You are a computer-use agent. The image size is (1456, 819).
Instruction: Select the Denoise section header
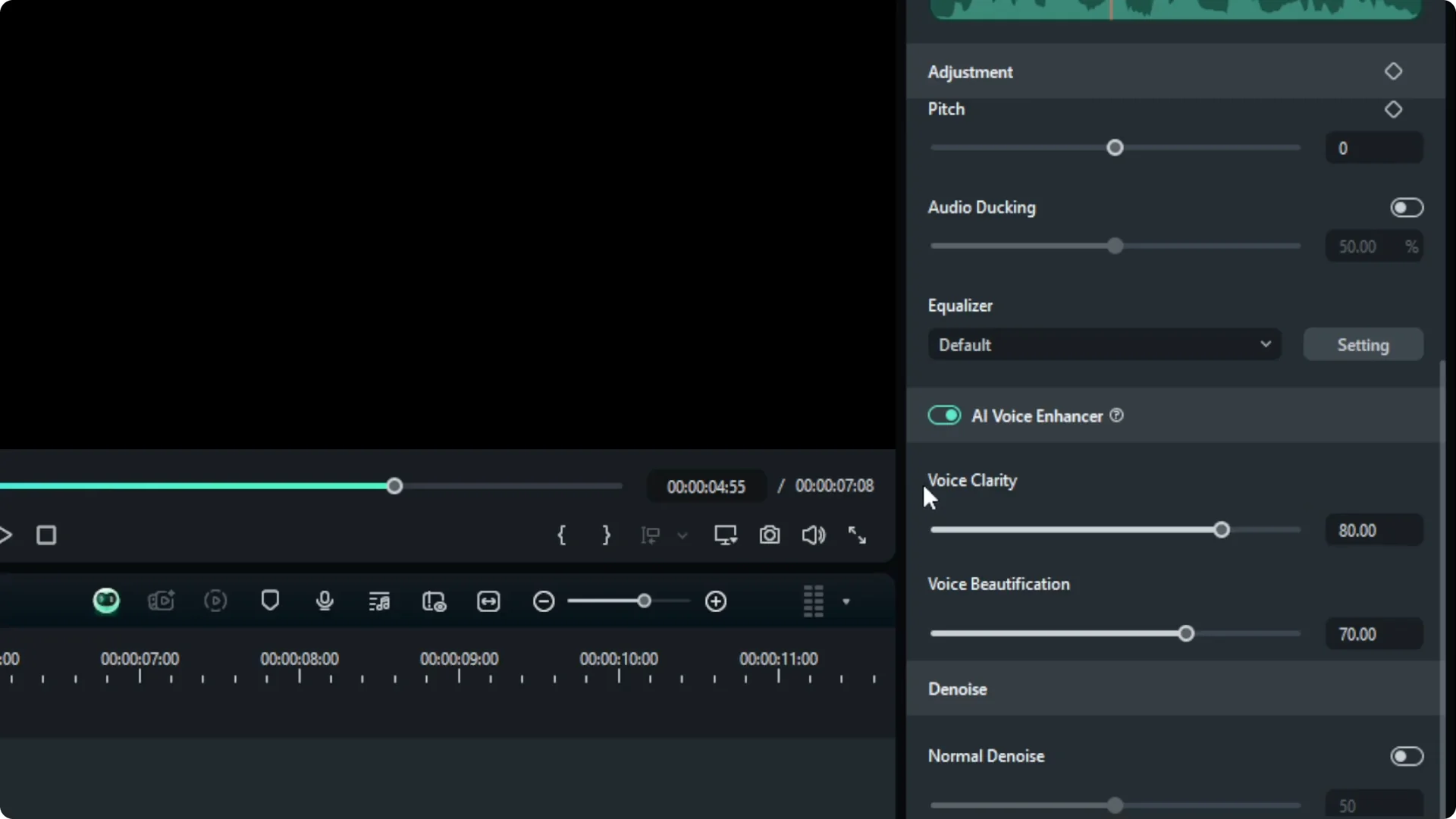point(957,689)
